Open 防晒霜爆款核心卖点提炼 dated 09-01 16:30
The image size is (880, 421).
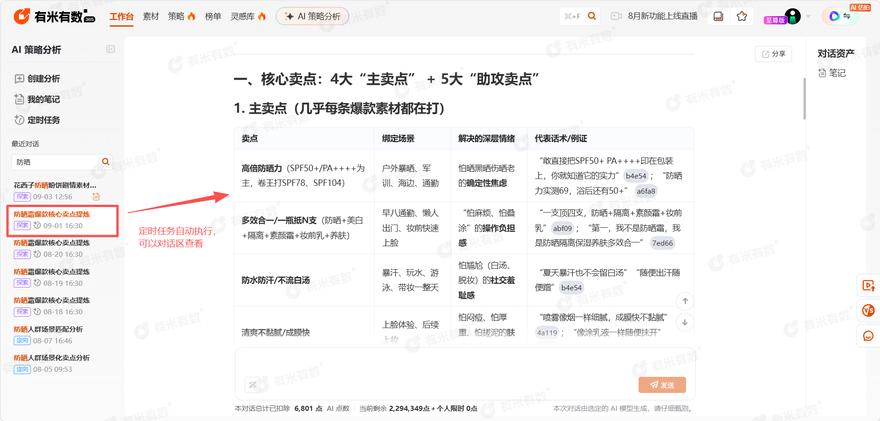(x=62, y=220)
